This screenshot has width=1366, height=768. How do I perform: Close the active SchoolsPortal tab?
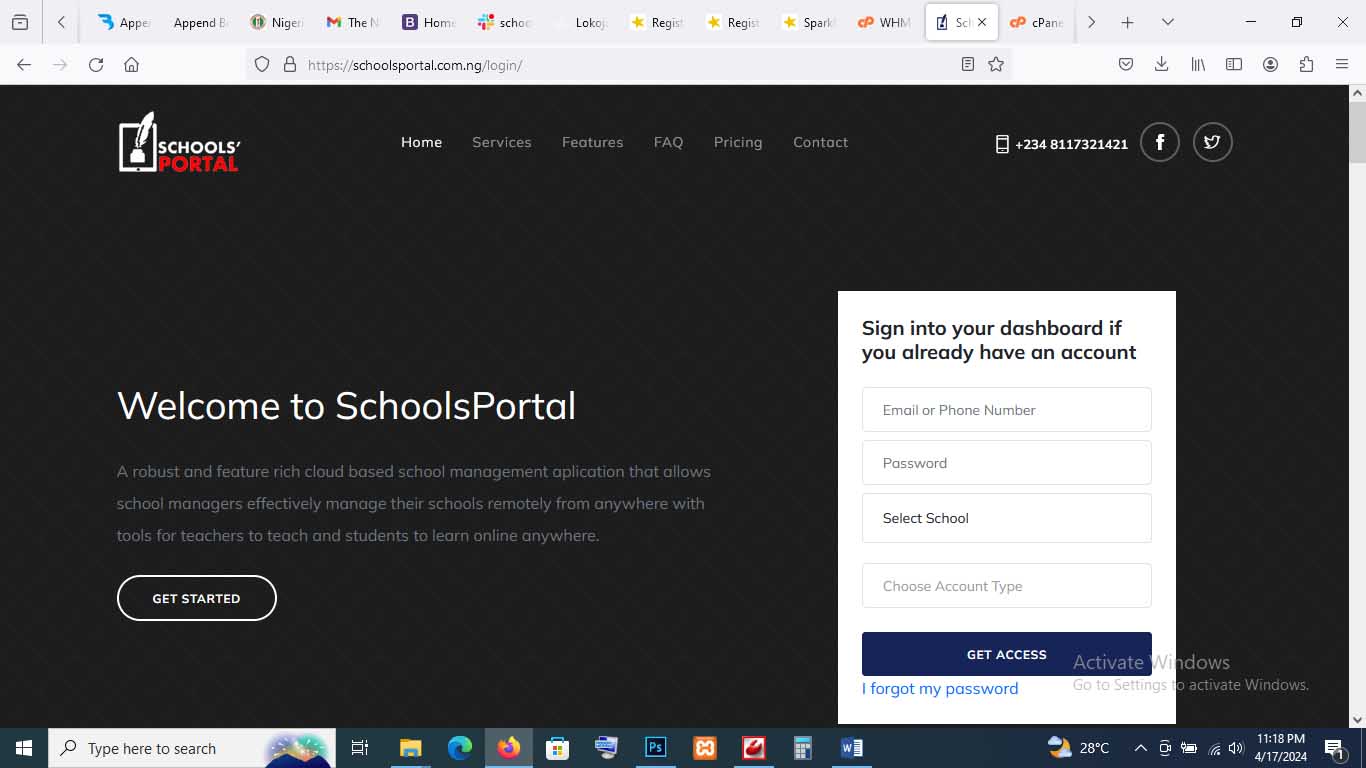[982, 22]
